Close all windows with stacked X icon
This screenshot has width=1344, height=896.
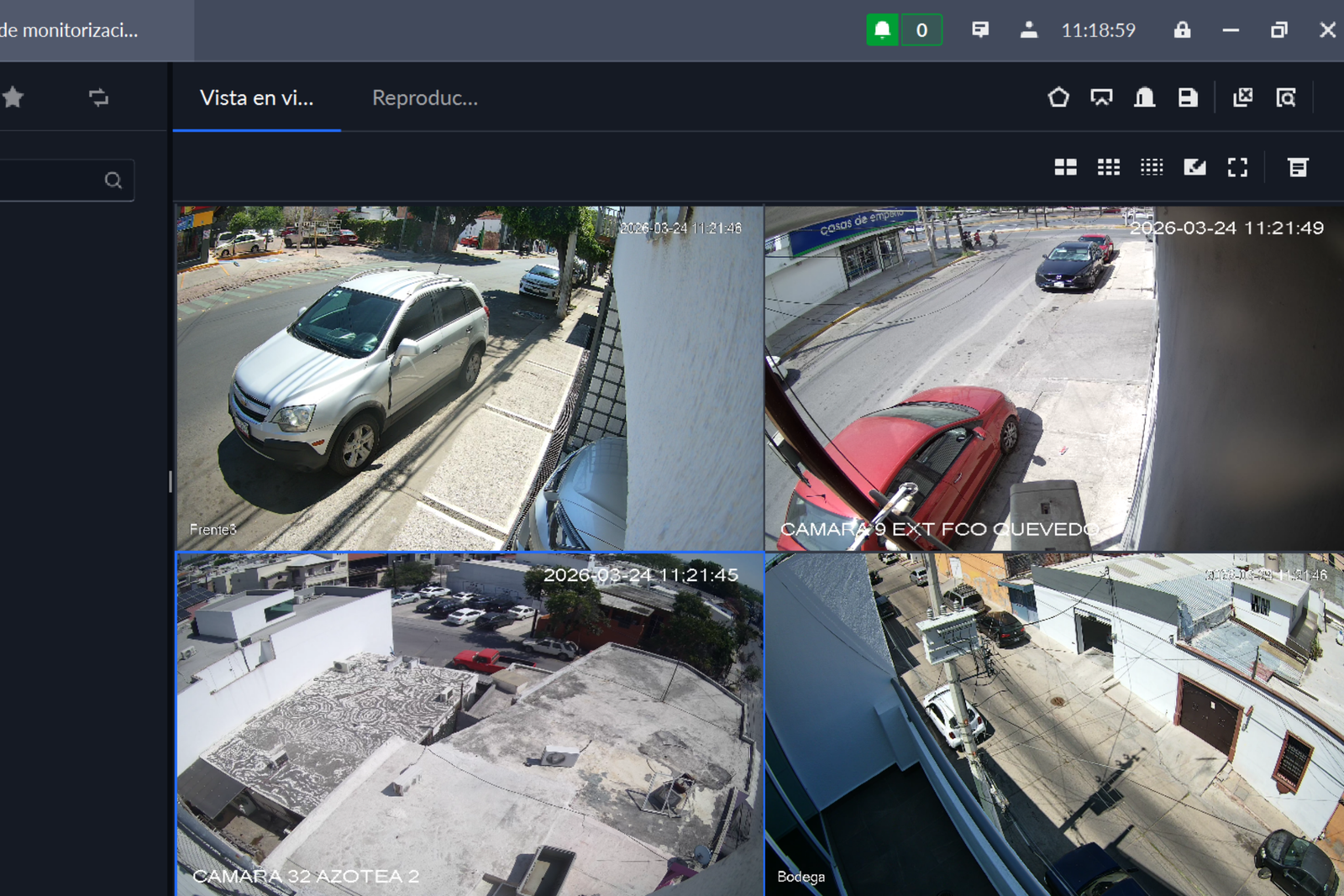1242,97
